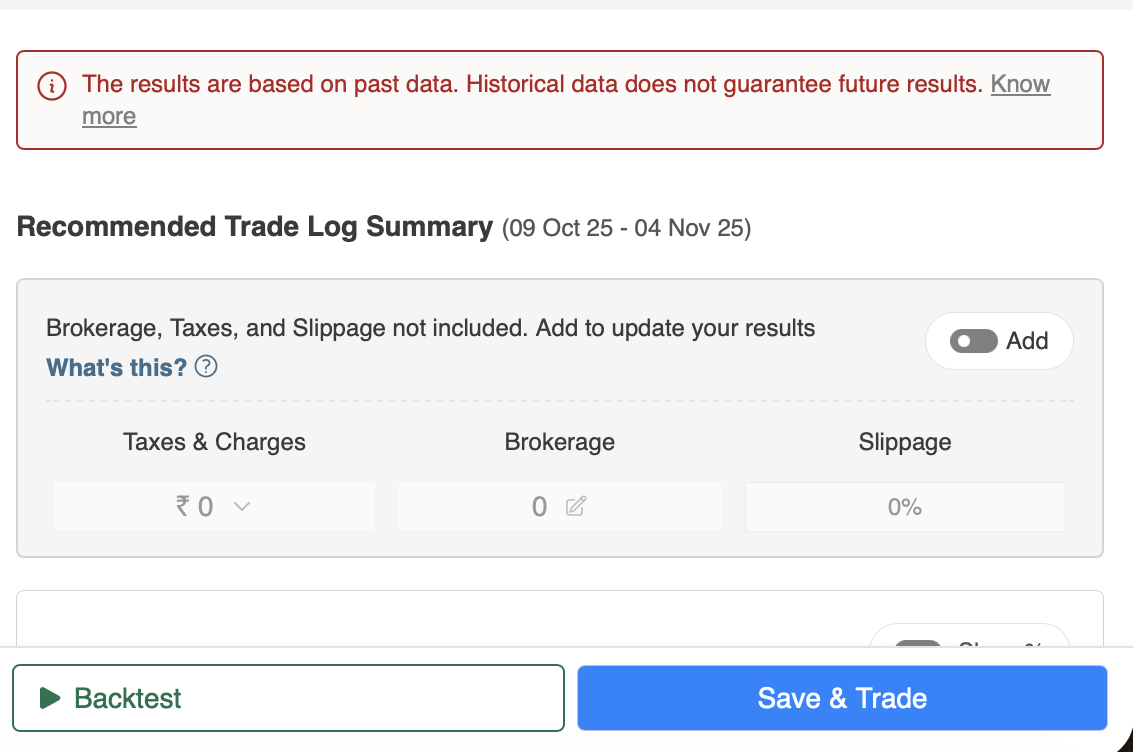Click the Brokerage value 0 field
This screenshot has height=752, width=1133.
click(540, 507)
